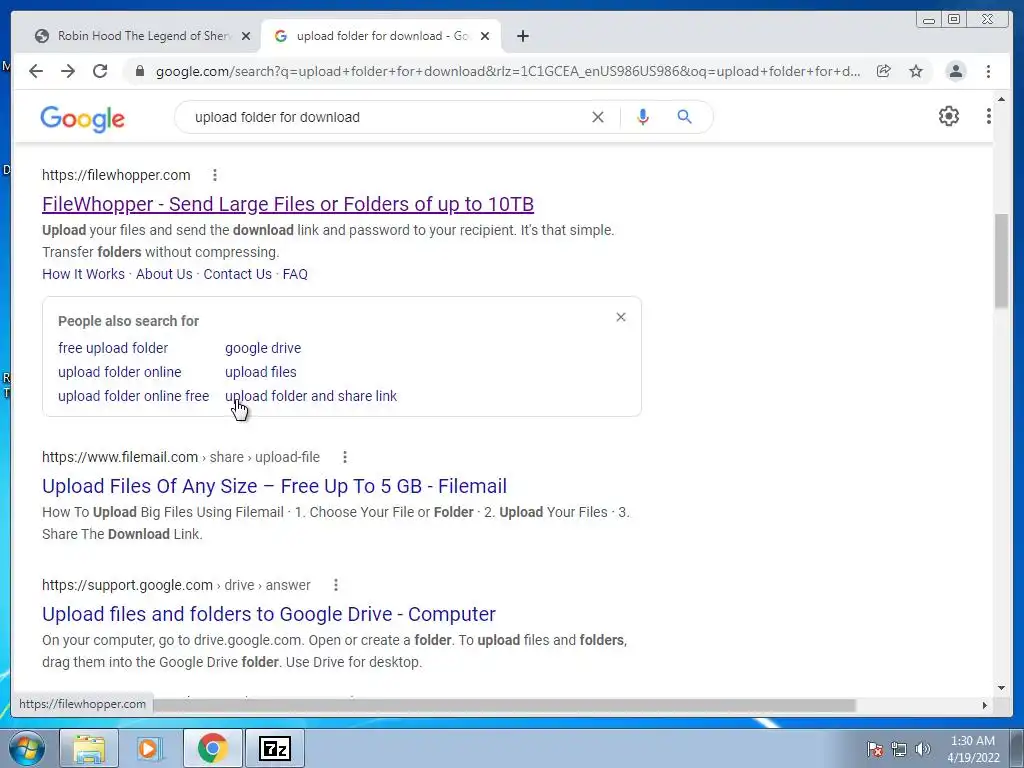Open options dots for filemail.com result
The width and height of the screenshot is (1024, 768).
coord(345,457)
